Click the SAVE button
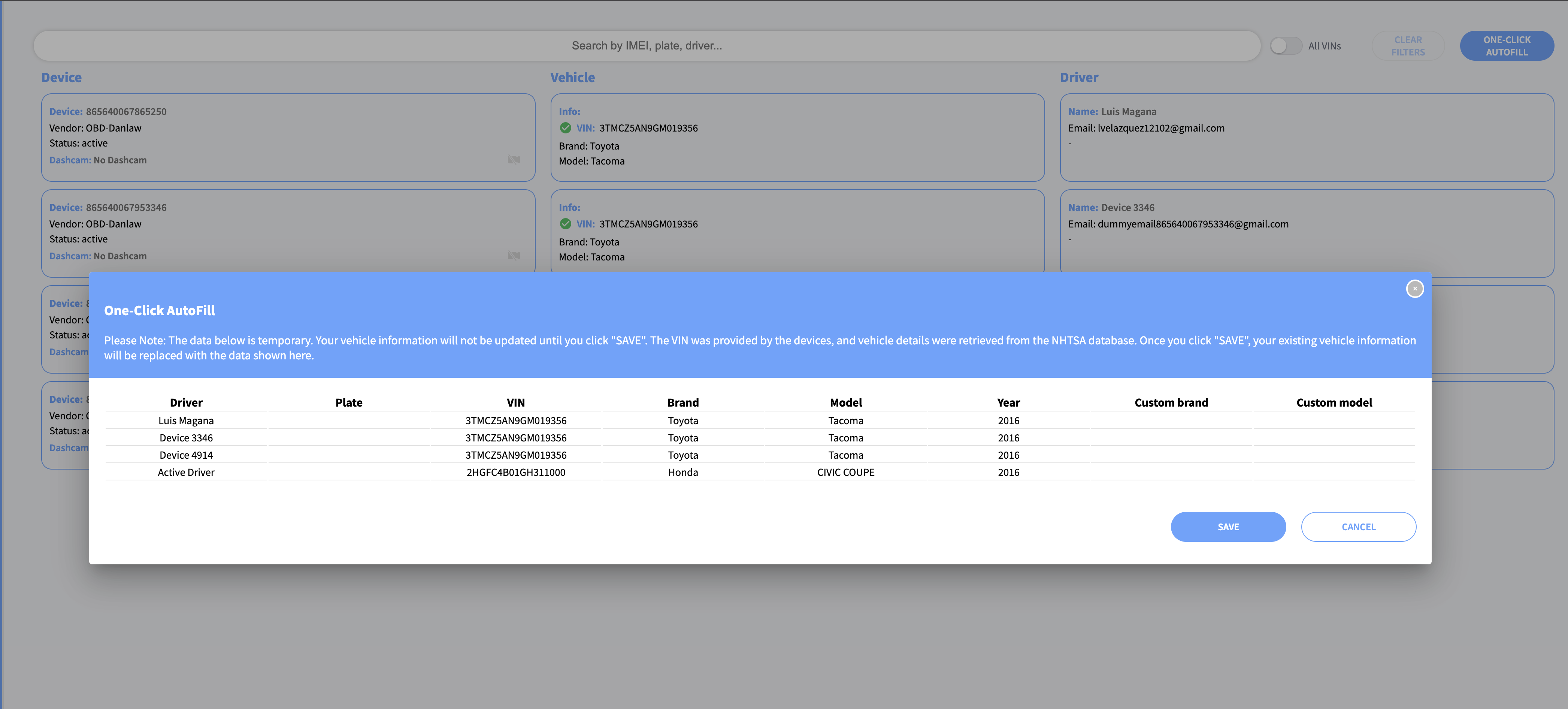Image resolution: width=1568 pixels, height=709 pixels. (1228, 527)
